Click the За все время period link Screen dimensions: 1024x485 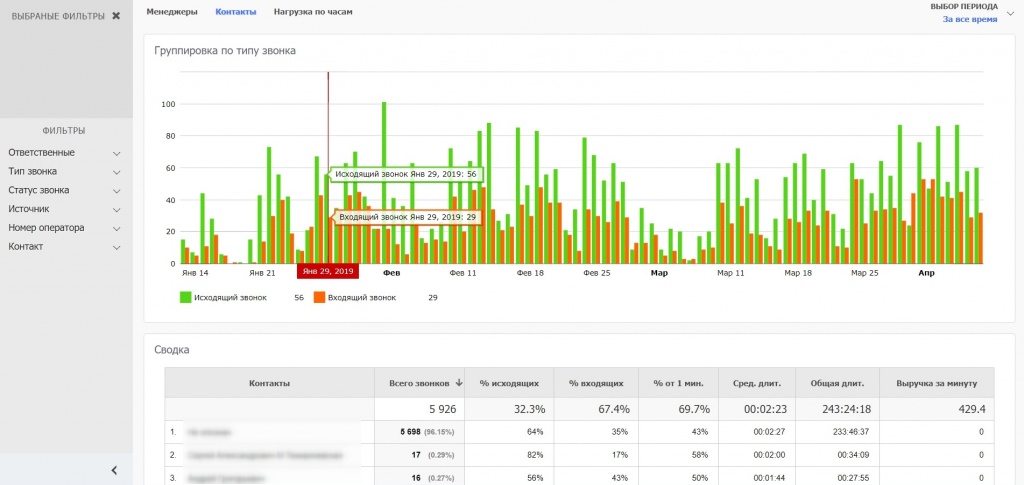pos(970,20)
